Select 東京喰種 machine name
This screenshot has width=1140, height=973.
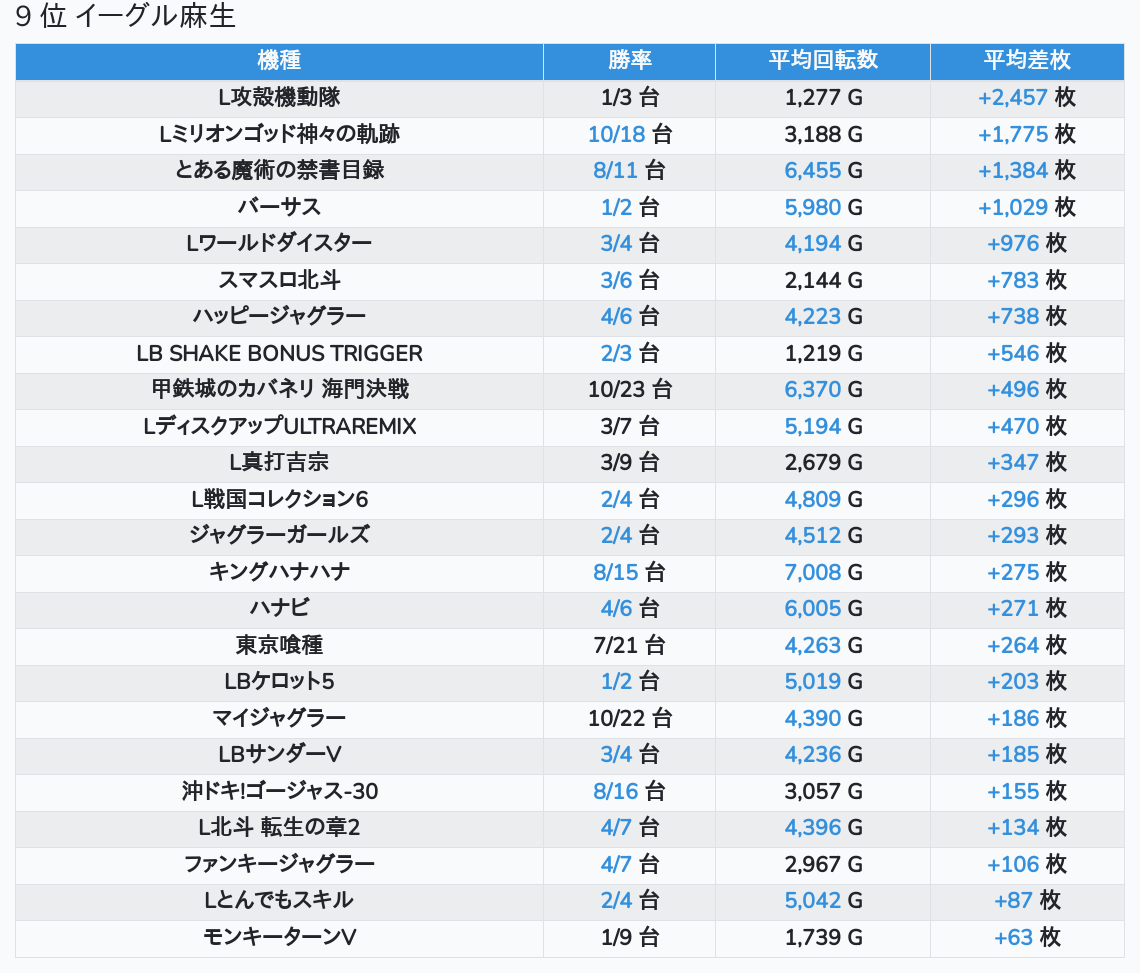[x=279, y=646]
